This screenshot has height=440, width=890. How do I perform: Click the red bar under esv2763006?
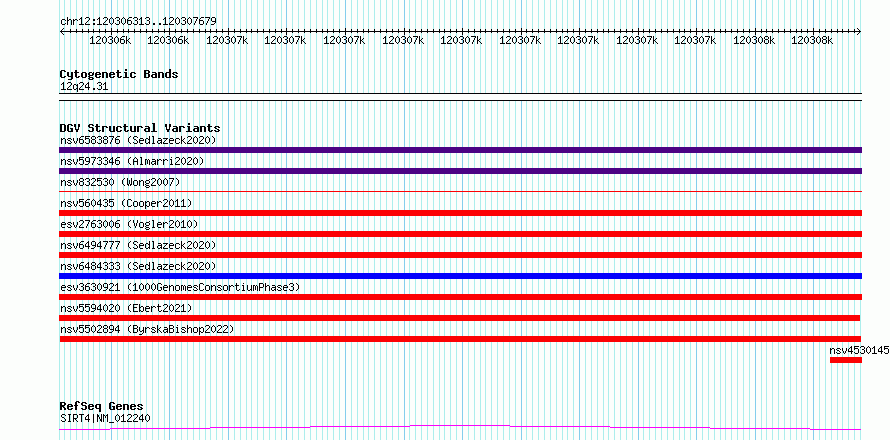point(460,234)
